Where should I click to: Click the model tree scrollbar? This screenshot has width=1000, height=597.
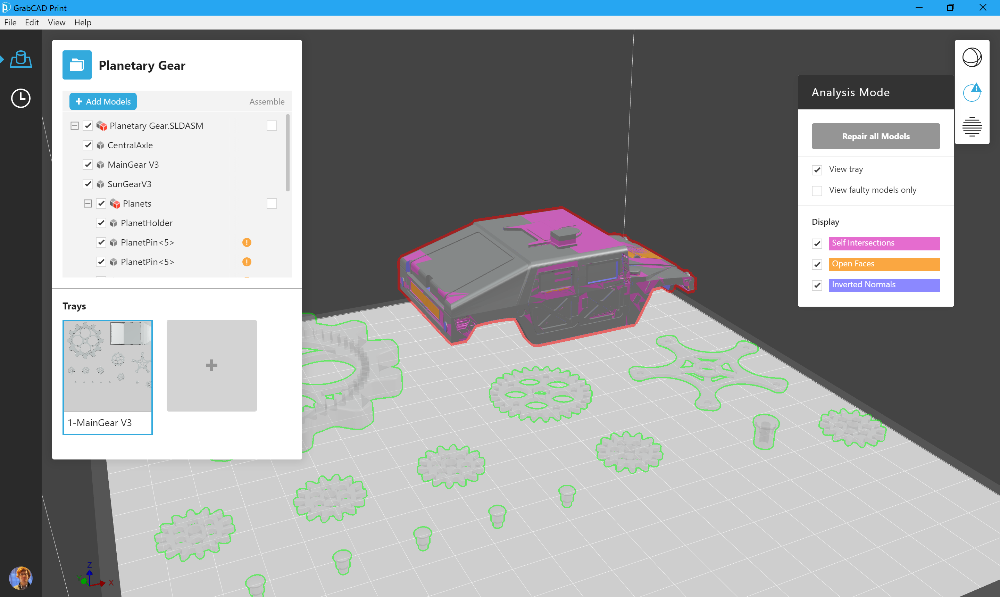pos(288,152)
